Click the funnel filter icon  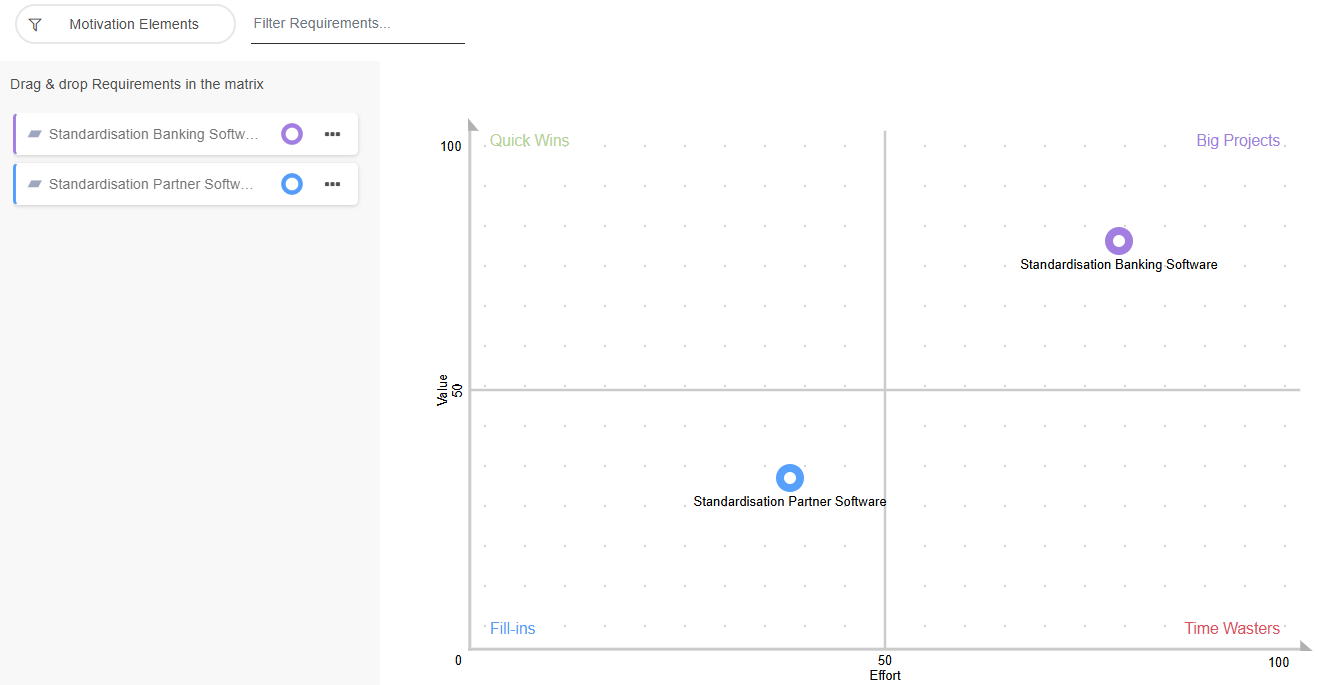point(35,24)
